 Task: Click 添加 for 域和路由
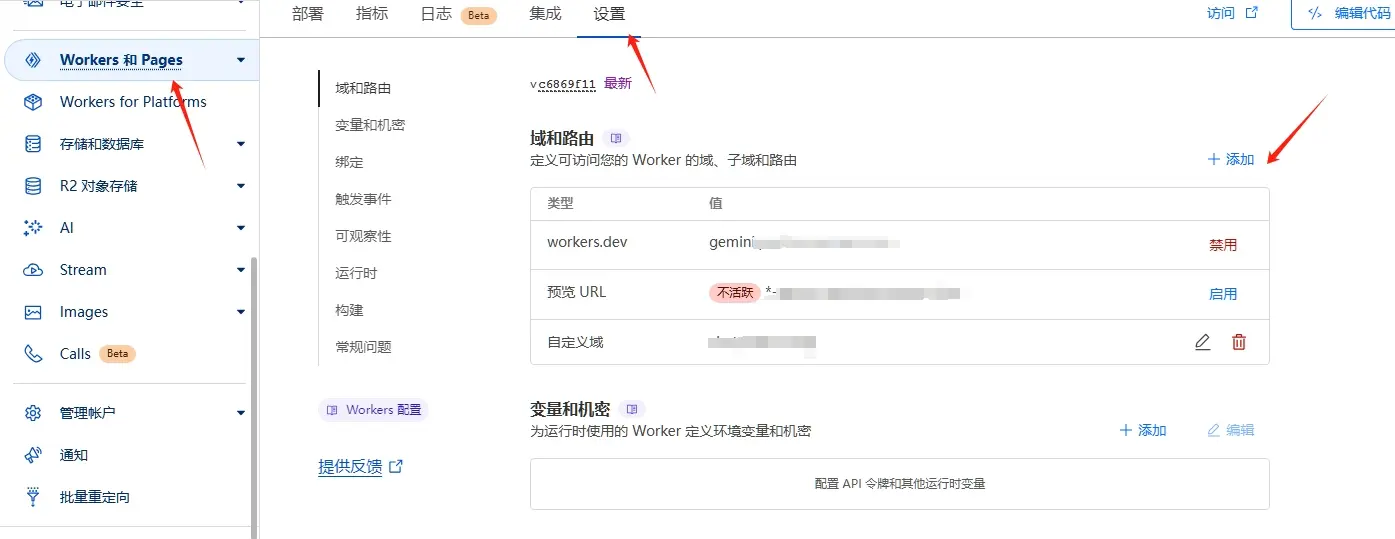pos(1230,159)
